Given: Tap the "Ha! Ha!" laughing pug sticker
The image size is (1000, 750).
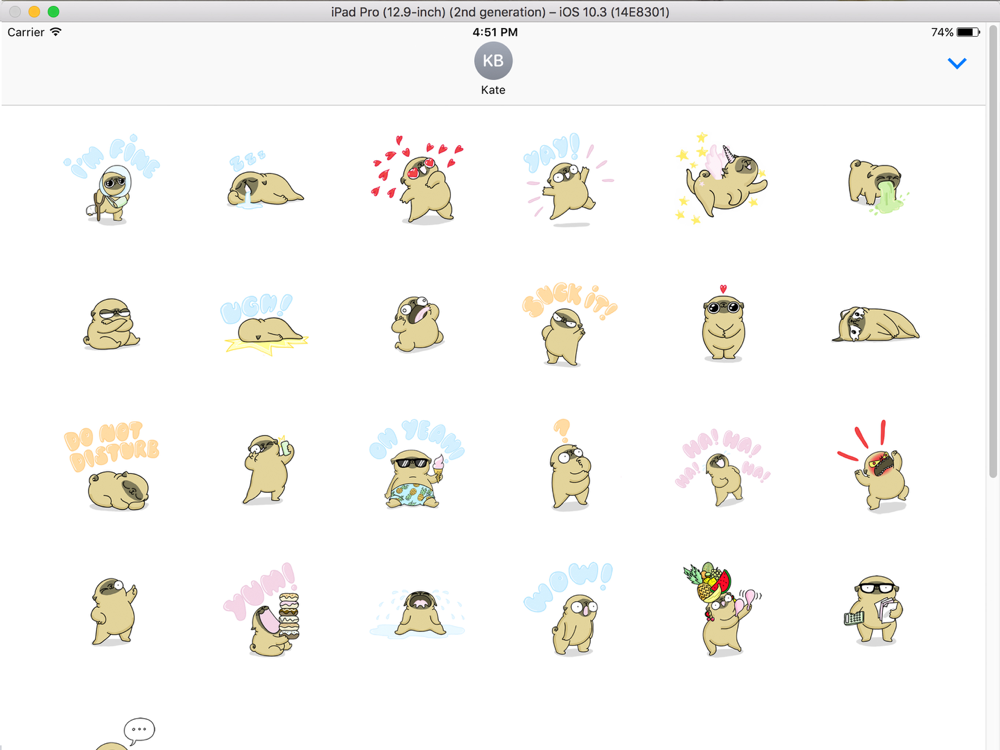Looking at the screenshot, I should (x=723, y=467).
